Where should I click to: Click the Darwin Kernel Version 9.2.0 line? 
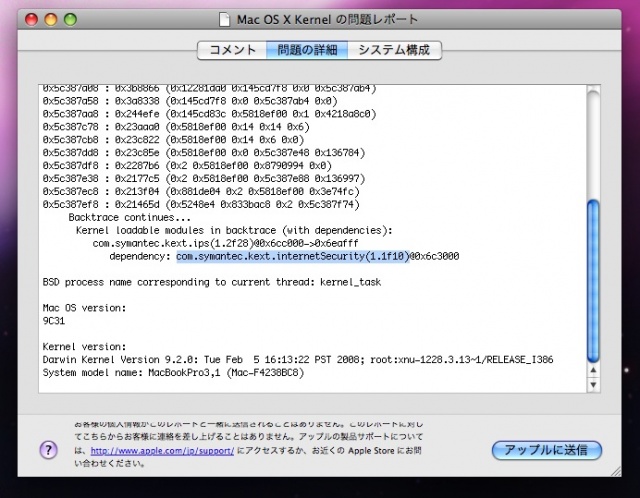(x=298, y=360)
